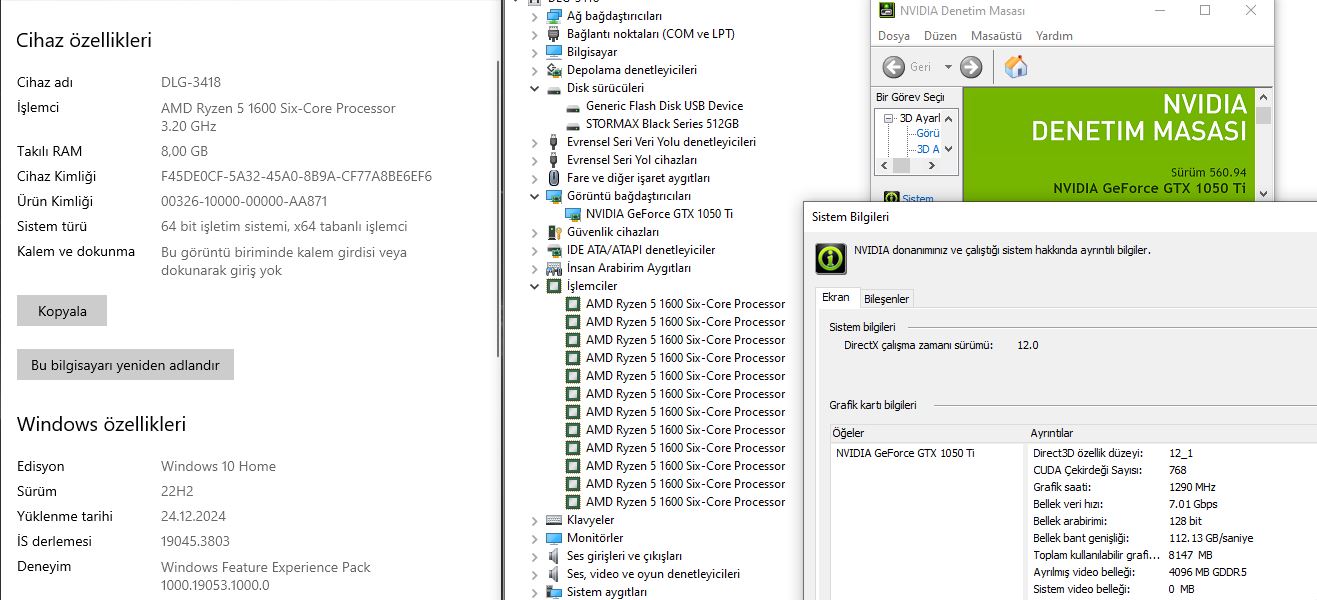This screenshot has width=1317, height=600.
Task: Click the Görüntü bağdaştırıcıları display adapter icon
Action: [554, 196]
